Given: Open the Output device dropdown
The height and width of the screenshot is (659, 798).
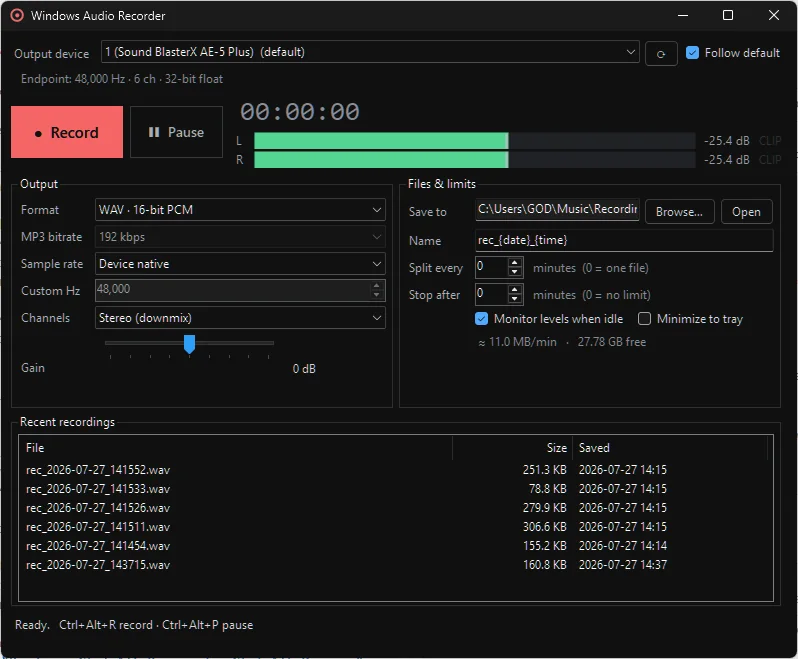Looking at the screenshot, I should pos(370,52).
